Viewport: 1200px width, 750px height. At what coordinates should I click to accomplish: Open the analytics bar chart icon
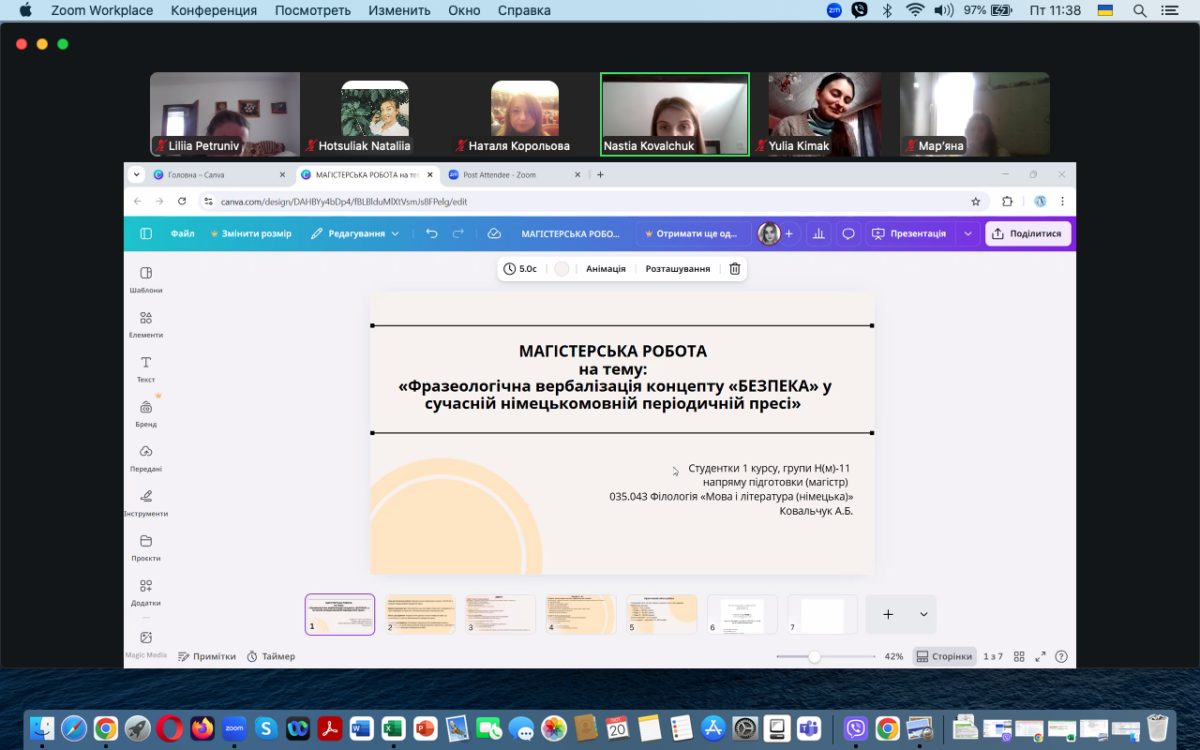(819, 234)
